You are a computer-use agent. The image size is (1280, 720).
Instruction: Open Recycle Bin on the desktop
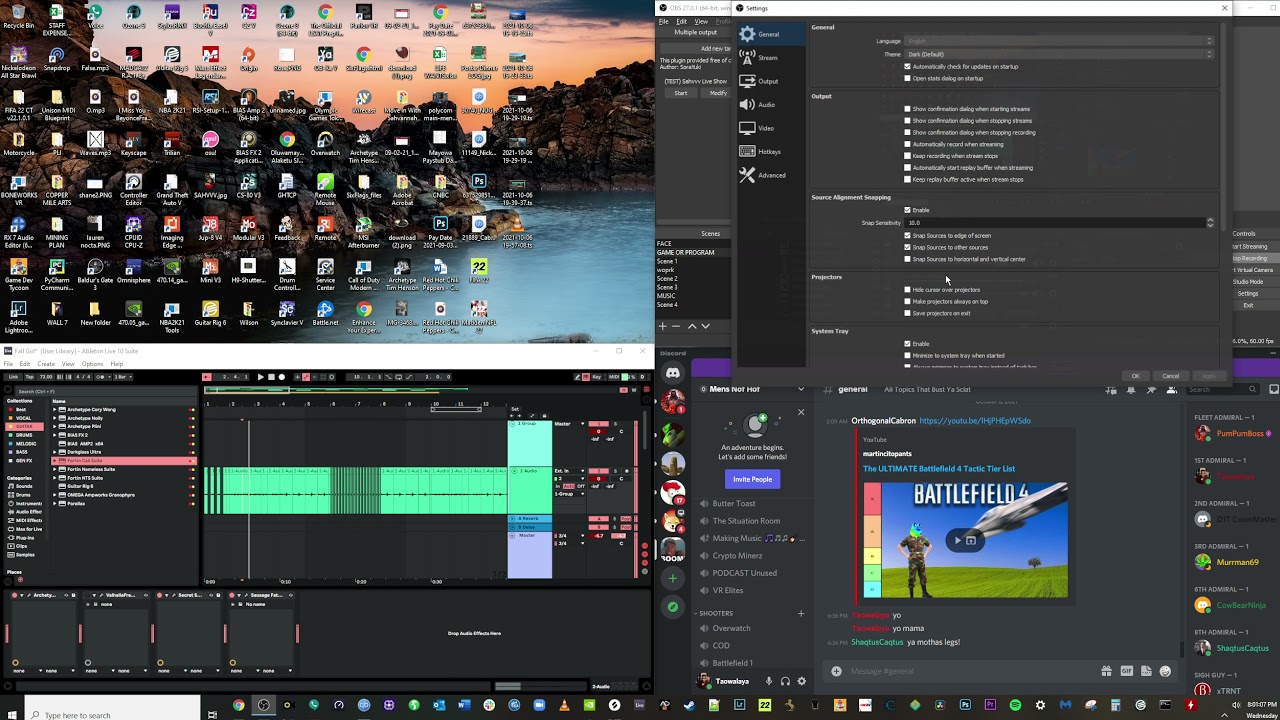[18, 18]
